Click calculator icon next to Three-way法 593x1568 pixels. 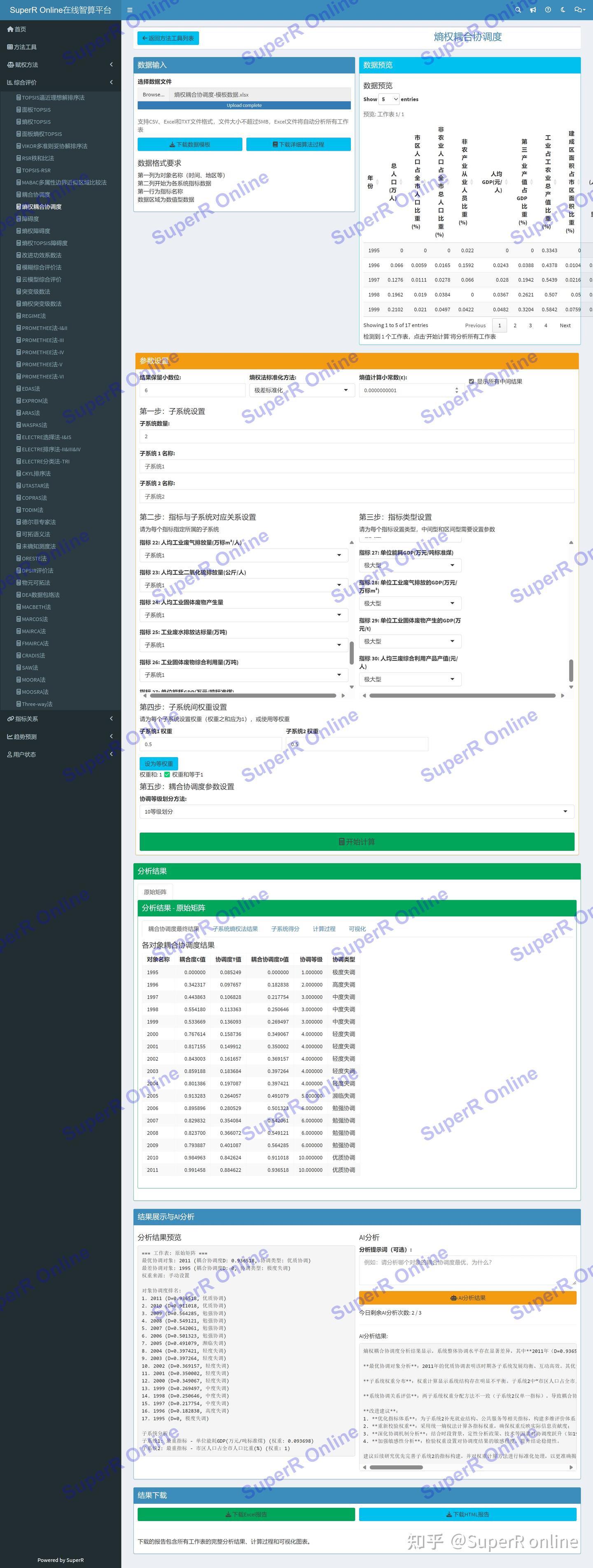click(x=19, y=704)
